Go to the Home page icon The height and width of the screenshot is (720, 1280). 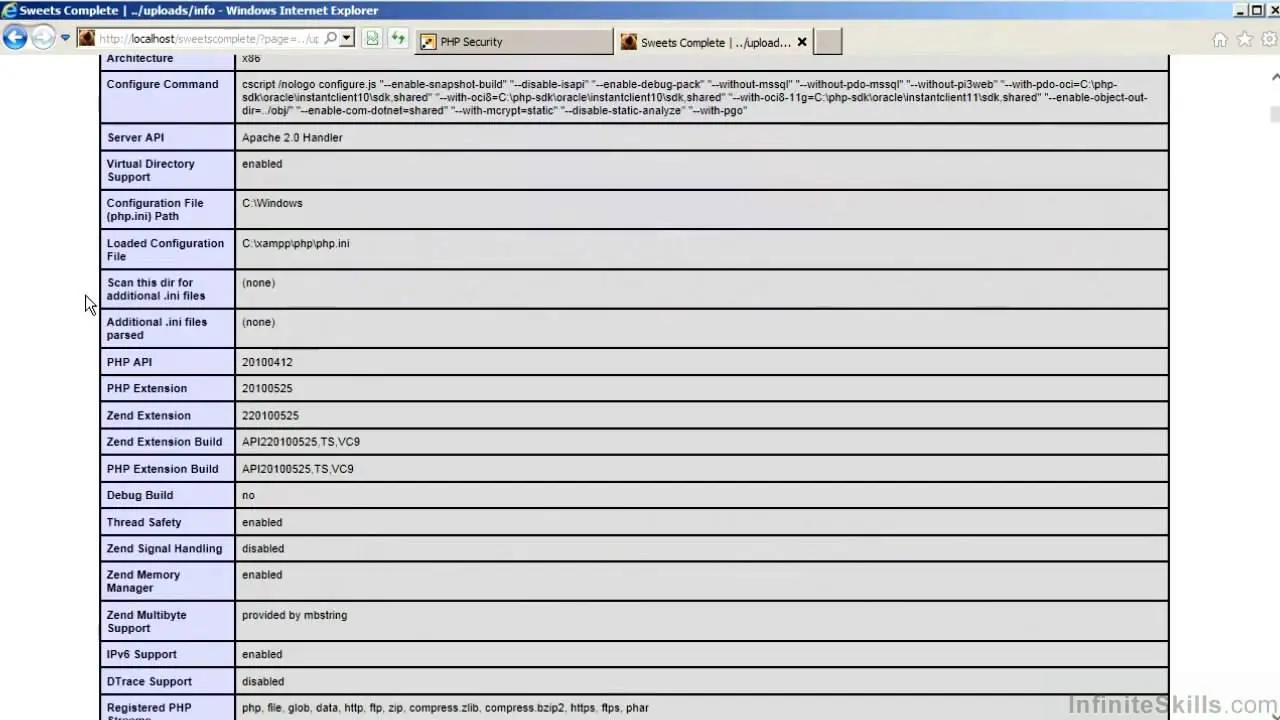pyautogui.click(x=1220, y=40)
